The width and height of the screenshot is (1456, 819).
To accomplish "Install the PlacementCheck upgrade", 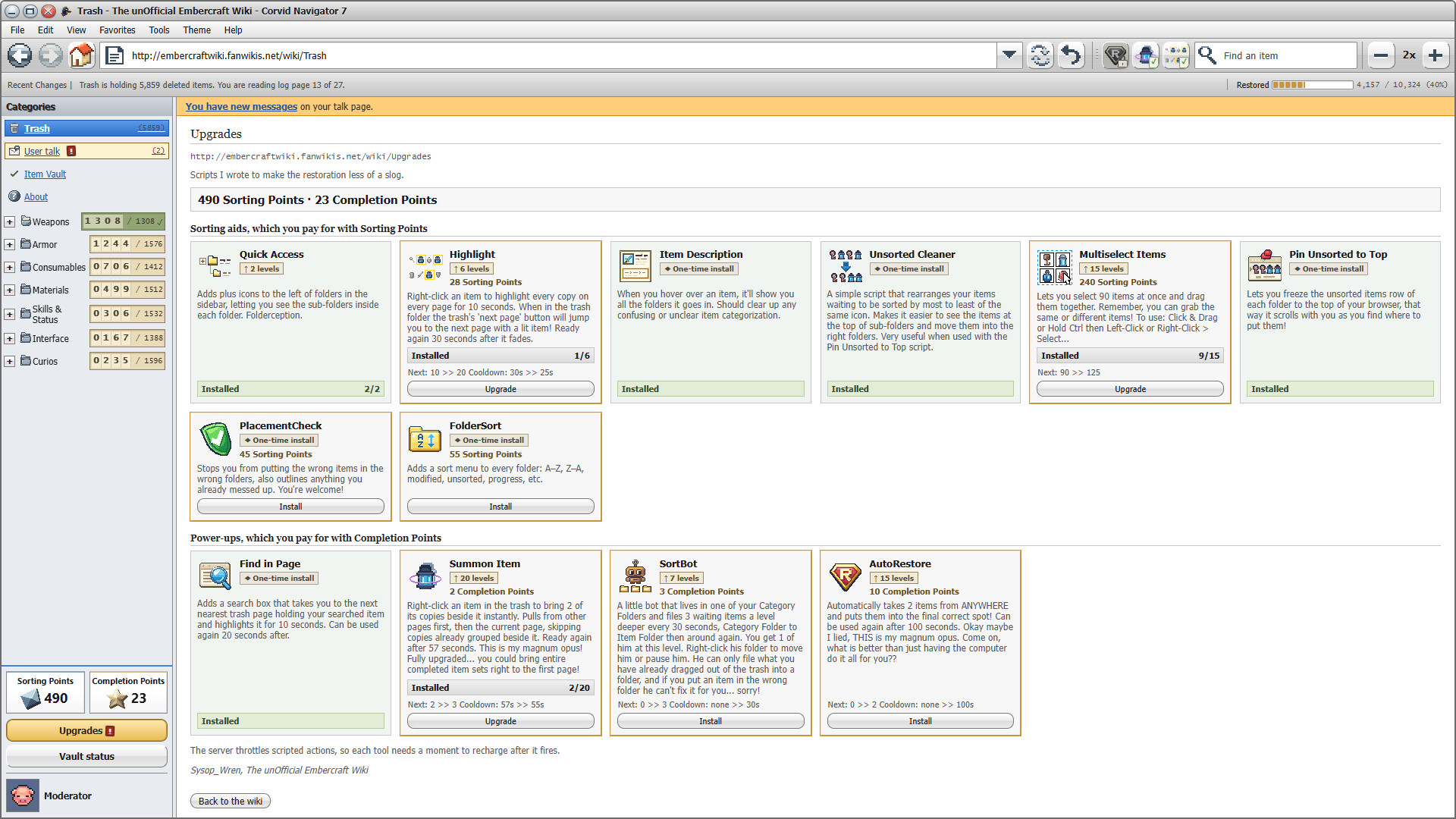I will pyautogui.click(x=290, y=507).
